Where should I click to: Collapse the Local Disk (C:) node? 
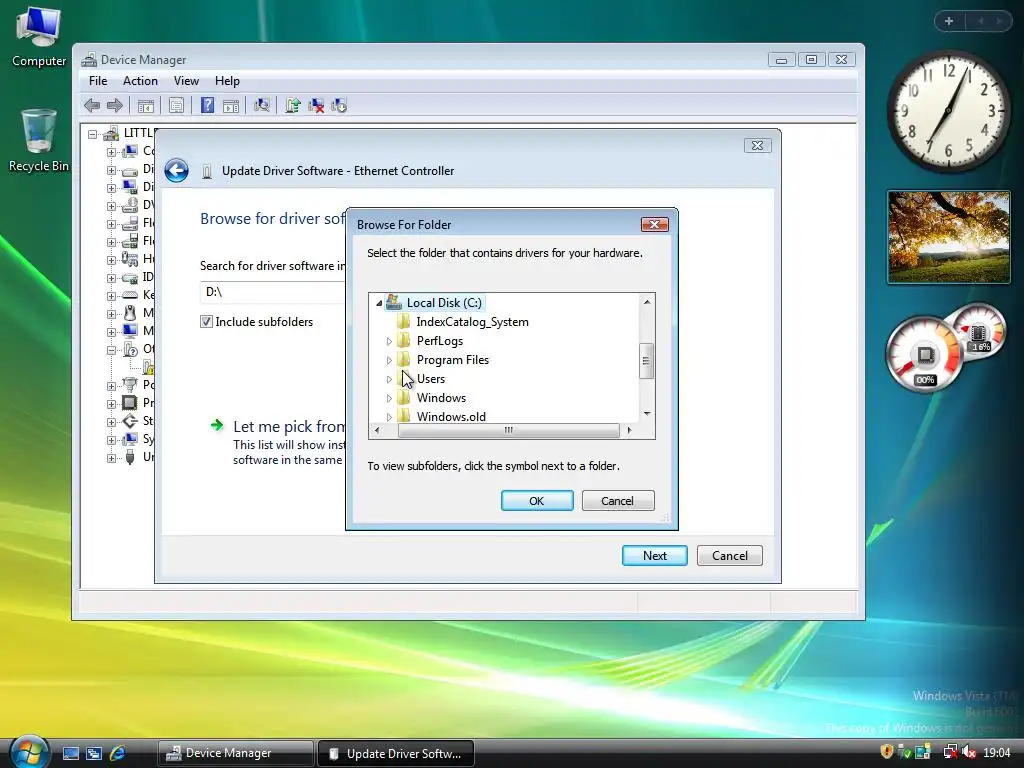point(379,303)
